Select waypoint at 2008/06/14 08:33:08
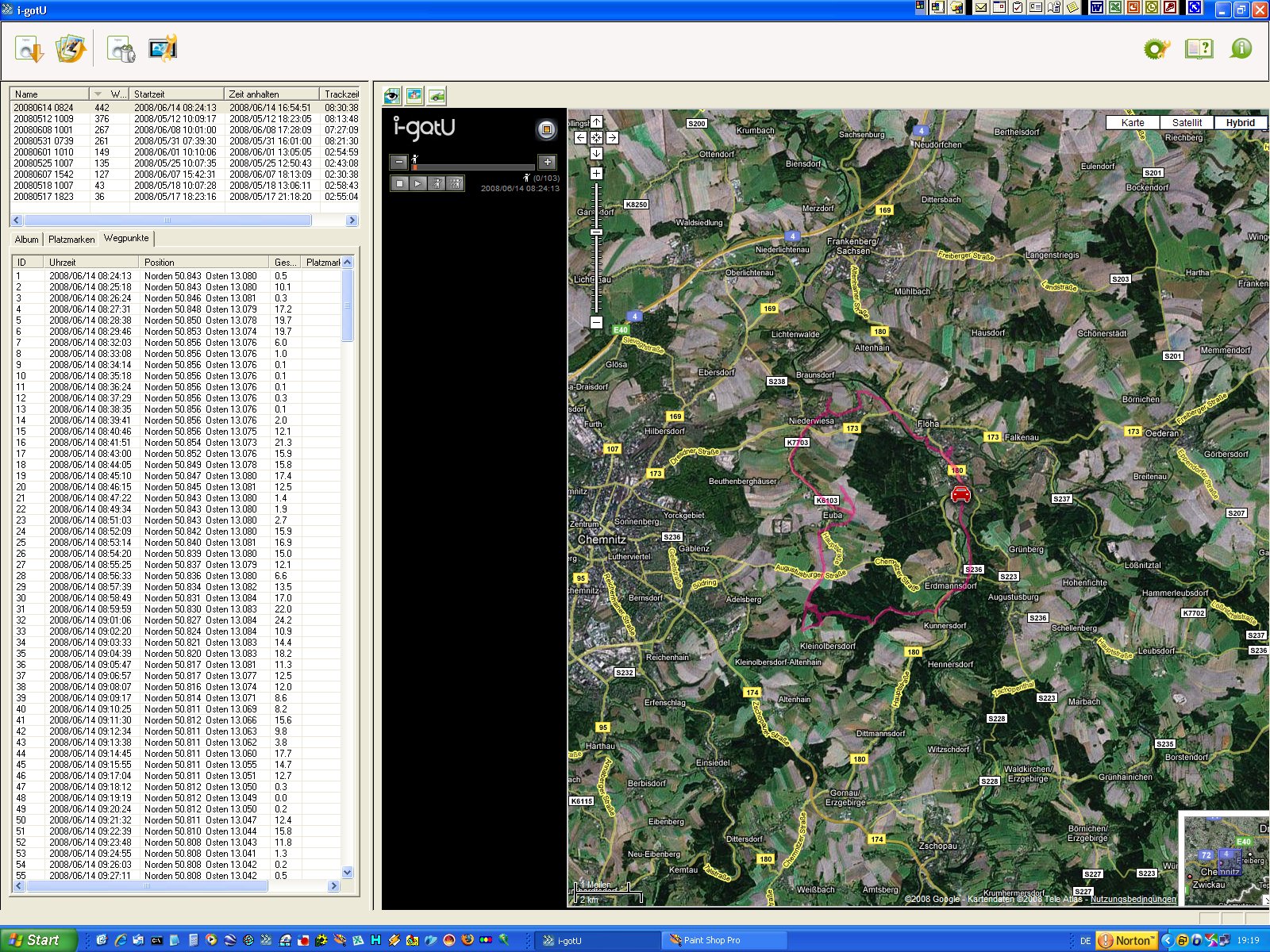The image size is (1270, 952). (x=177, y=354)
